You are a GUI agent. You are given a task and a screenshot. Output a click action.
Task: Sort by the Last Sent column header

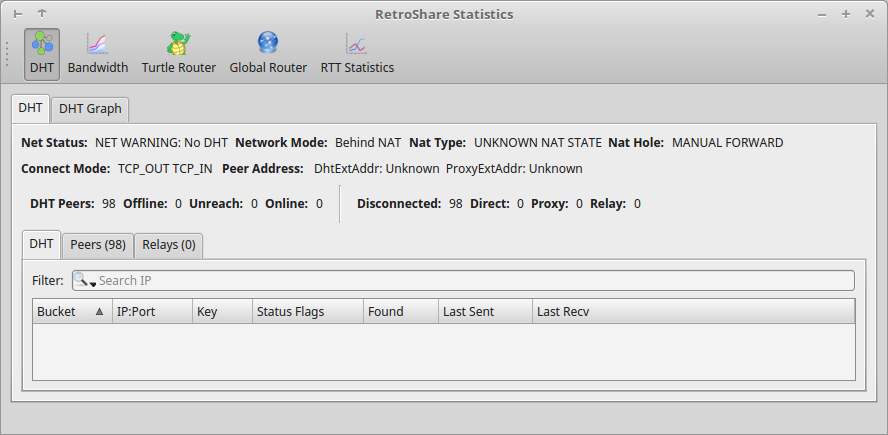485,312
